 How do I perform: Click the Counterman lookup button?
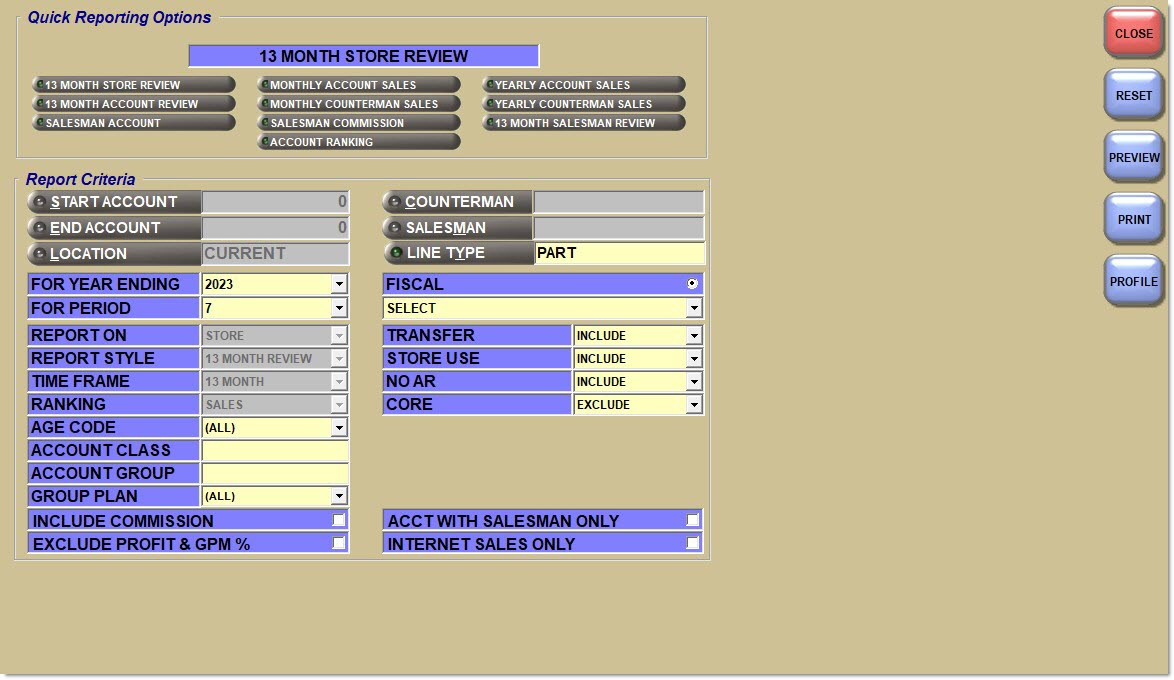pos(457,202)
